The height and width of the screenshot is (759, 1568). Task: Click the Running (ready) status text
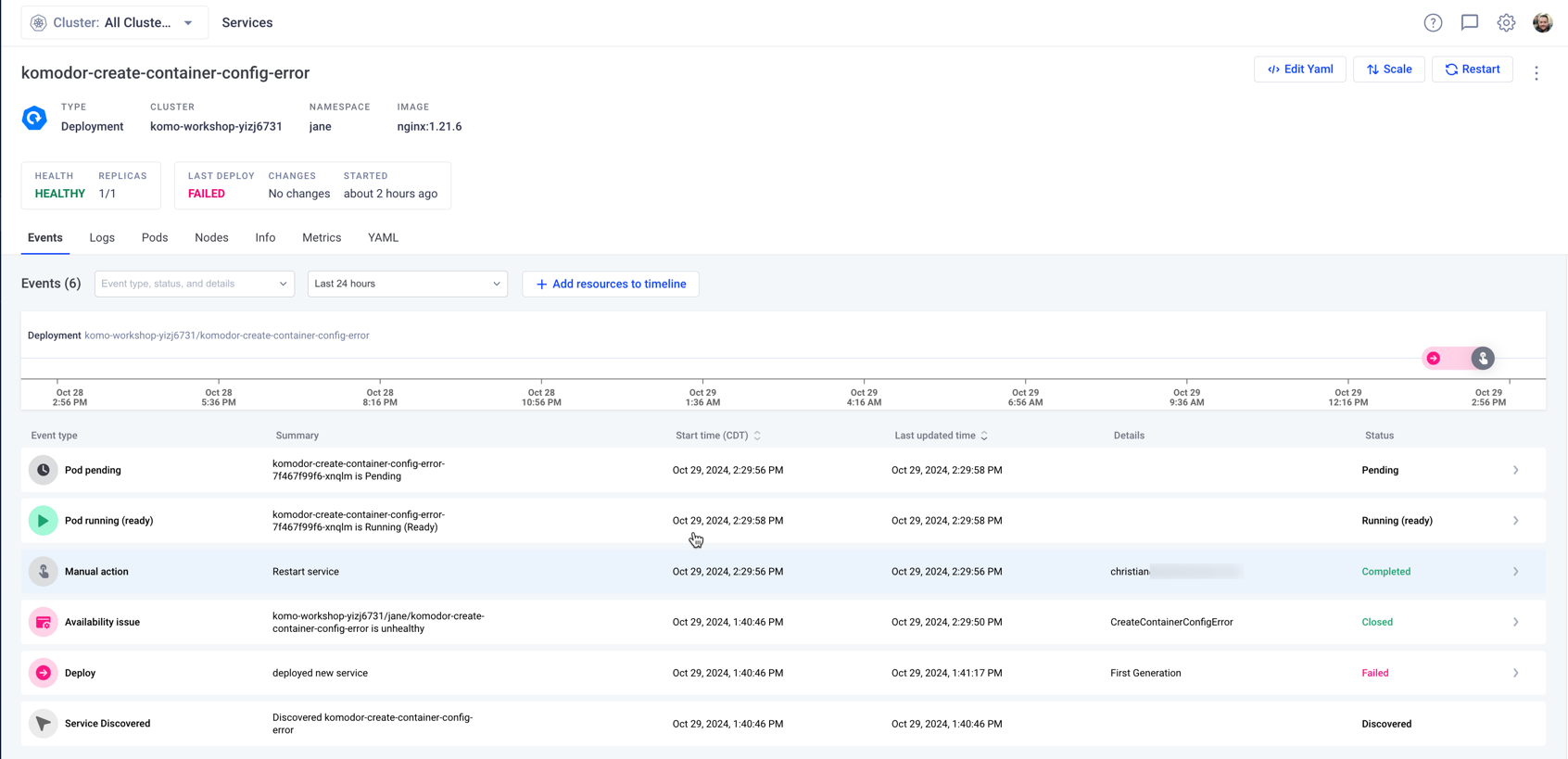(x=1397, y=521)
